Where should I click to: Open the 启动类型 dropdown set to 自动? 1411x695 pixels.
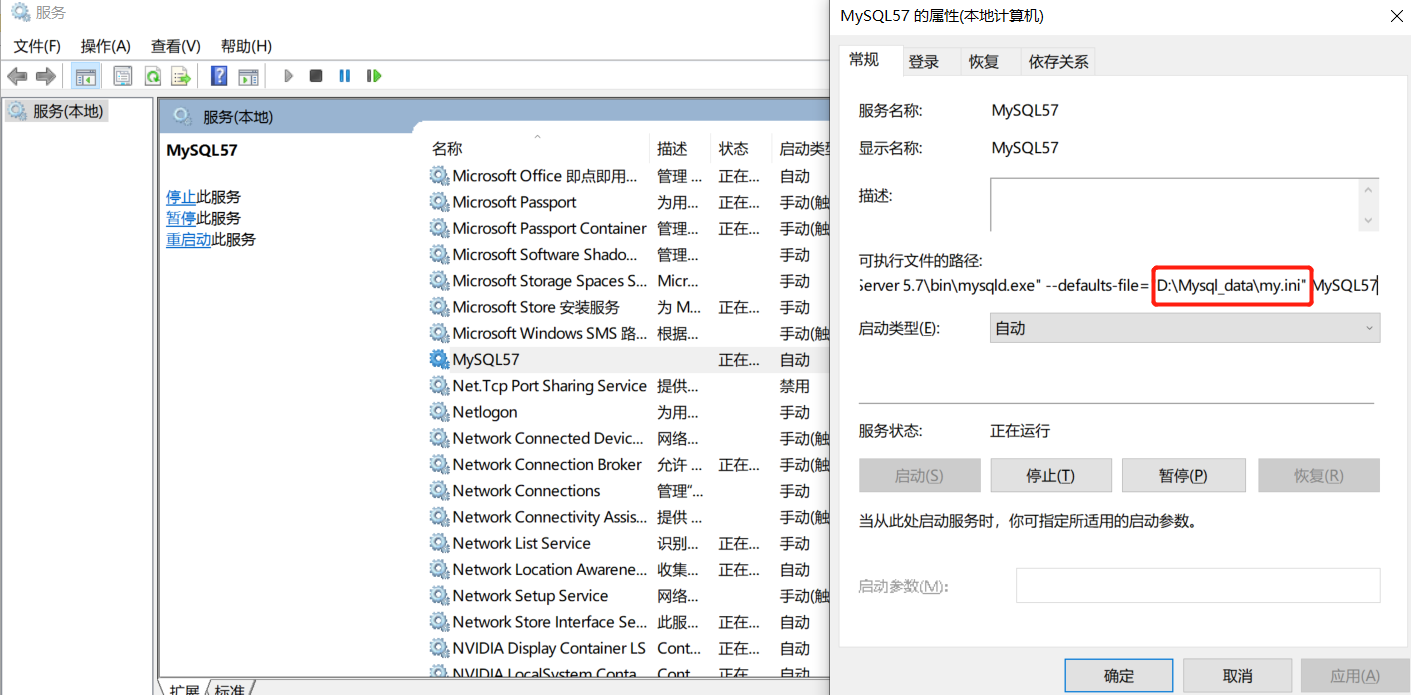(x=1185, y=328)
